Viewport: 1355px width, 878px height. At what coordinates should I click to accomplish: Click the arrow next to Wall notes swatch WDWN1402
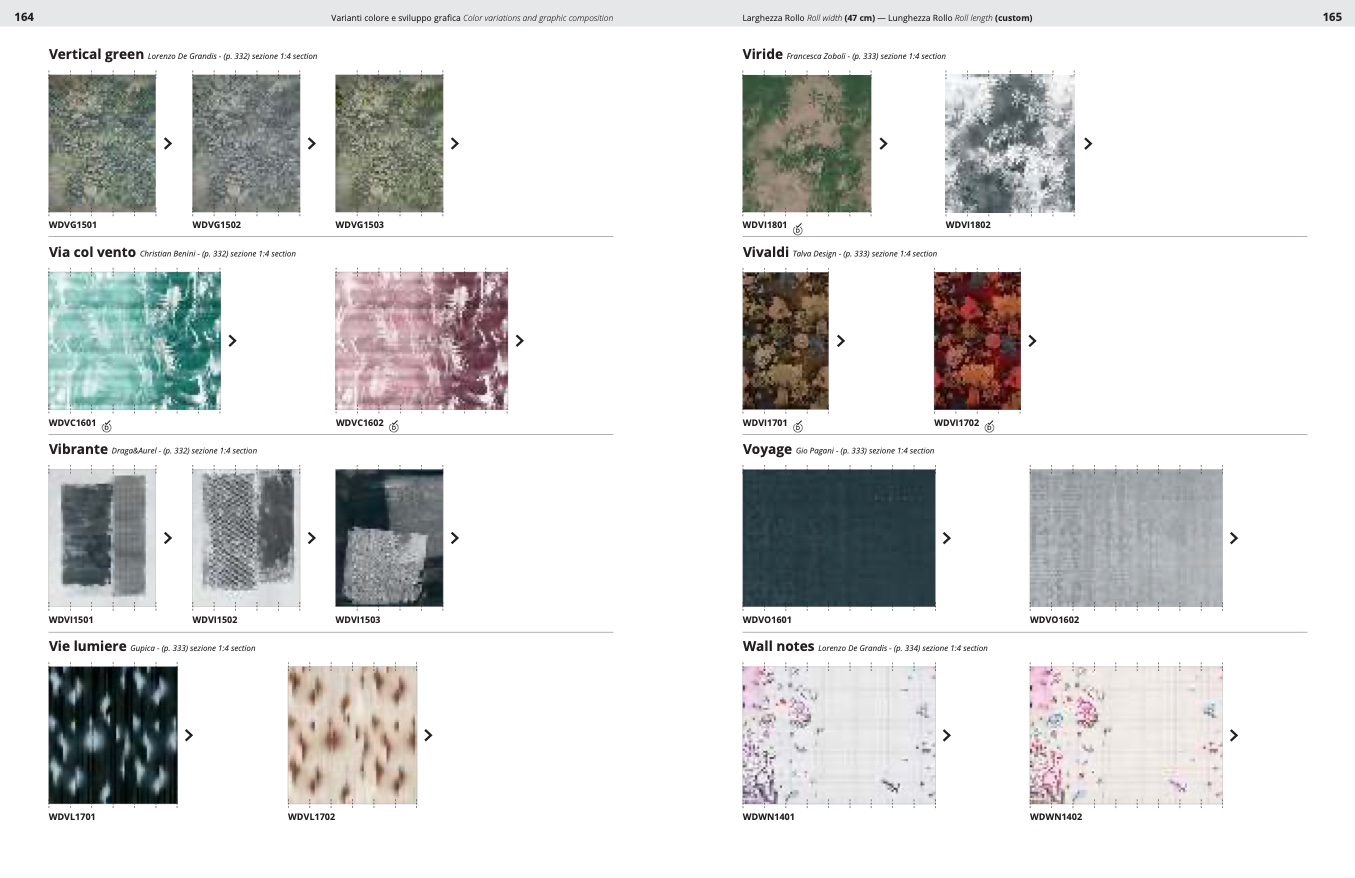click(x=1234, y=736)
